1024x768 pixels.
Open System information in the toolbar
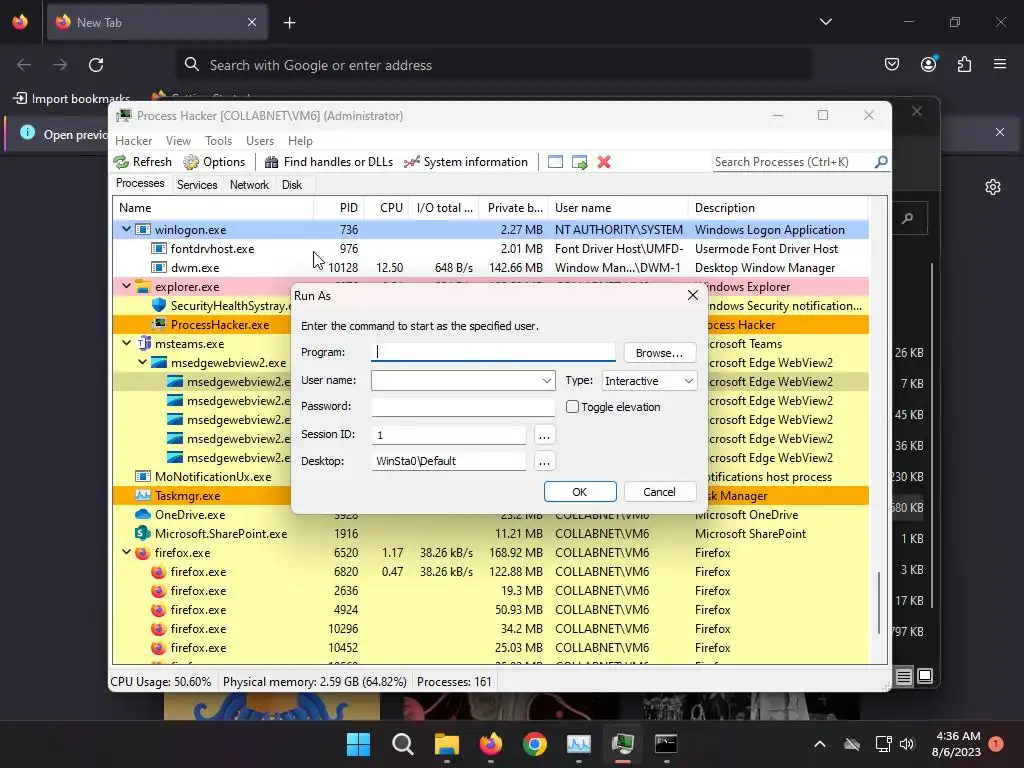[466, 162]
